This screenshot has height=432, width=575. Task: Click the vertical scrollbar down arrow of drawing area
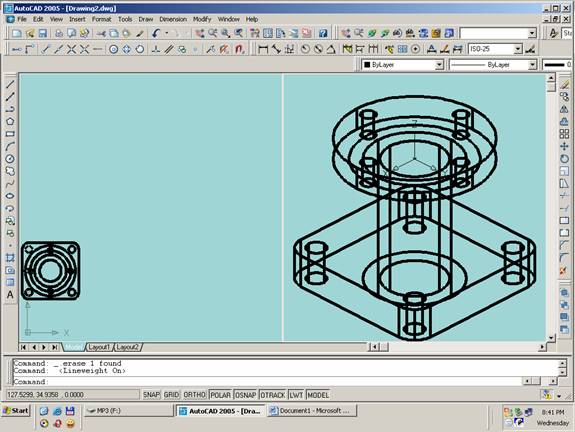[550, 338]
